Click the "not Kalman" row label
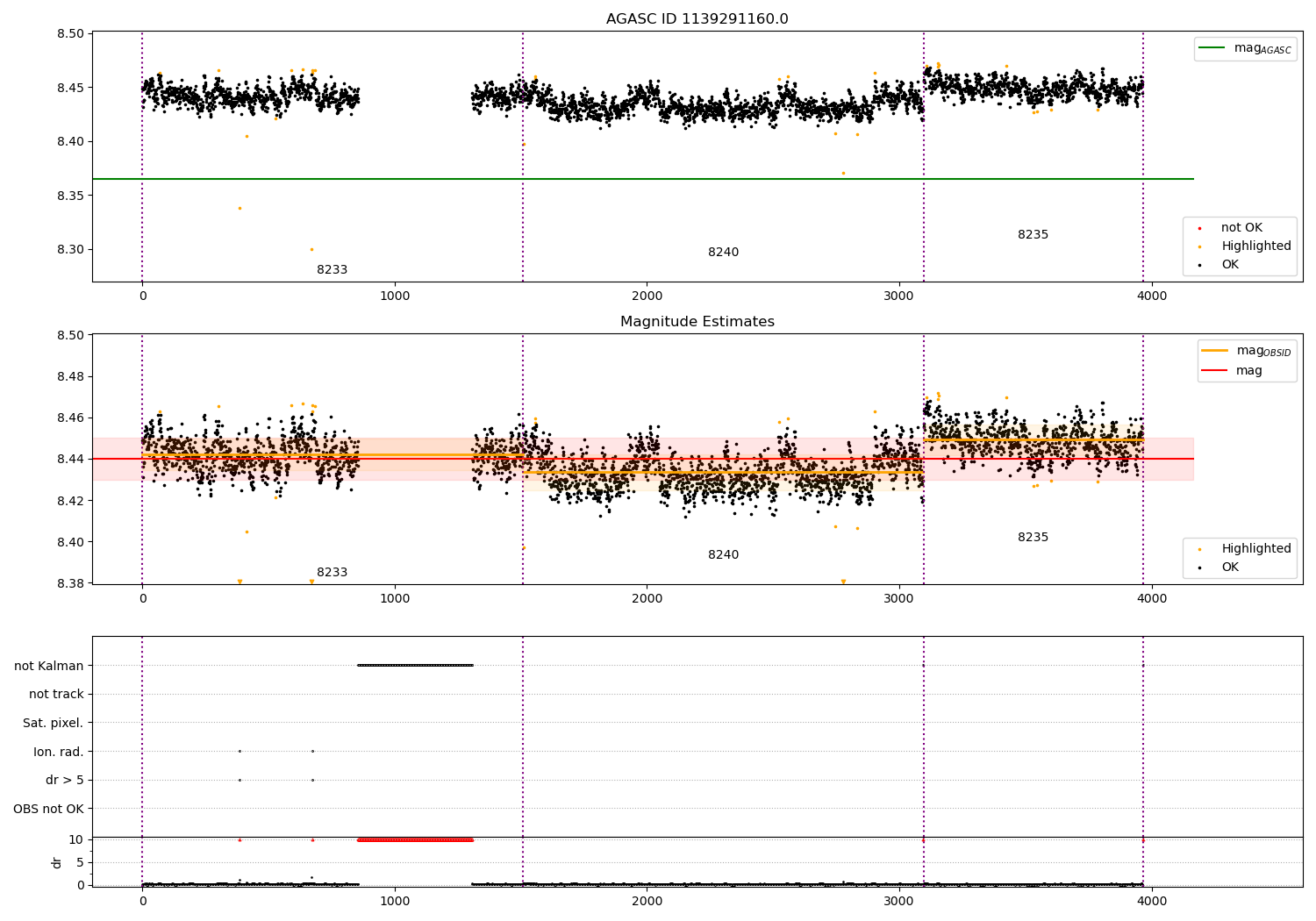 point(49,666)
